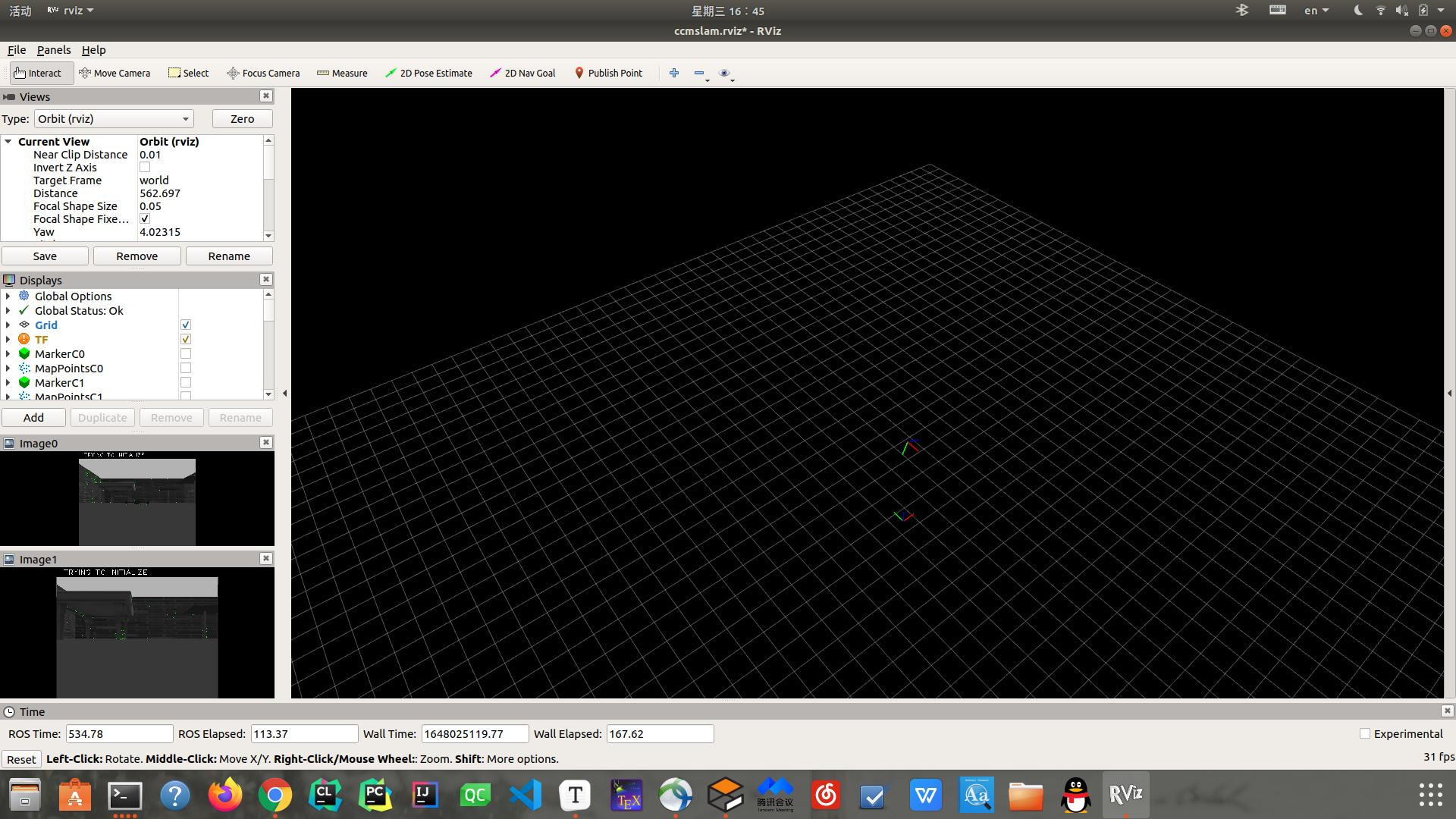Image resolution: width=1456 pixels, height=819 pixels.
Task: Open the Panels menu
Action: pos(53,50)
